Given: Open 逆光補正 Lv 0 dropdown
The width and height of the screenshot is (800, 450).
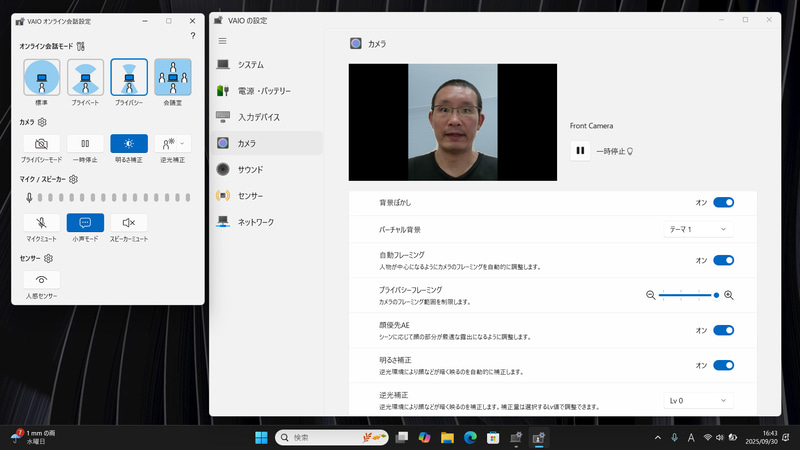Looking at the screenshot, I should 698,401.
